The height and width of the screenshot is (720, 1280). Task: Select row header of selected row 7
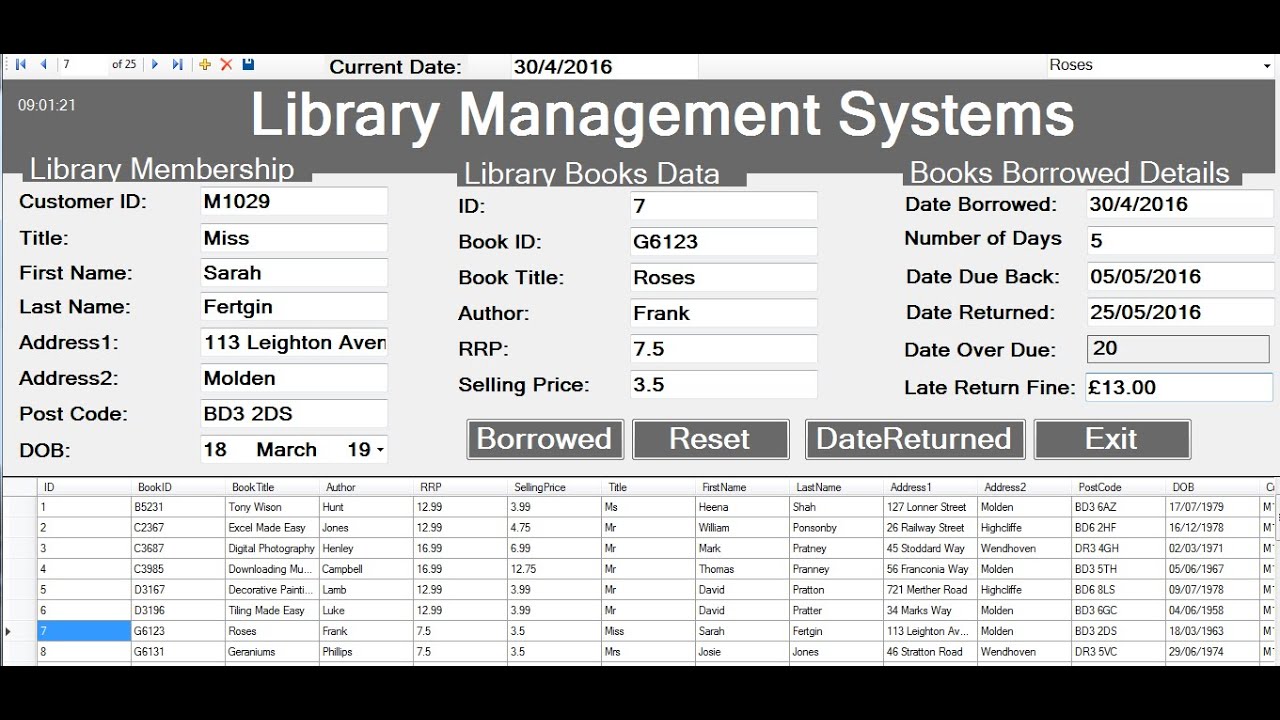pos(20,631)
